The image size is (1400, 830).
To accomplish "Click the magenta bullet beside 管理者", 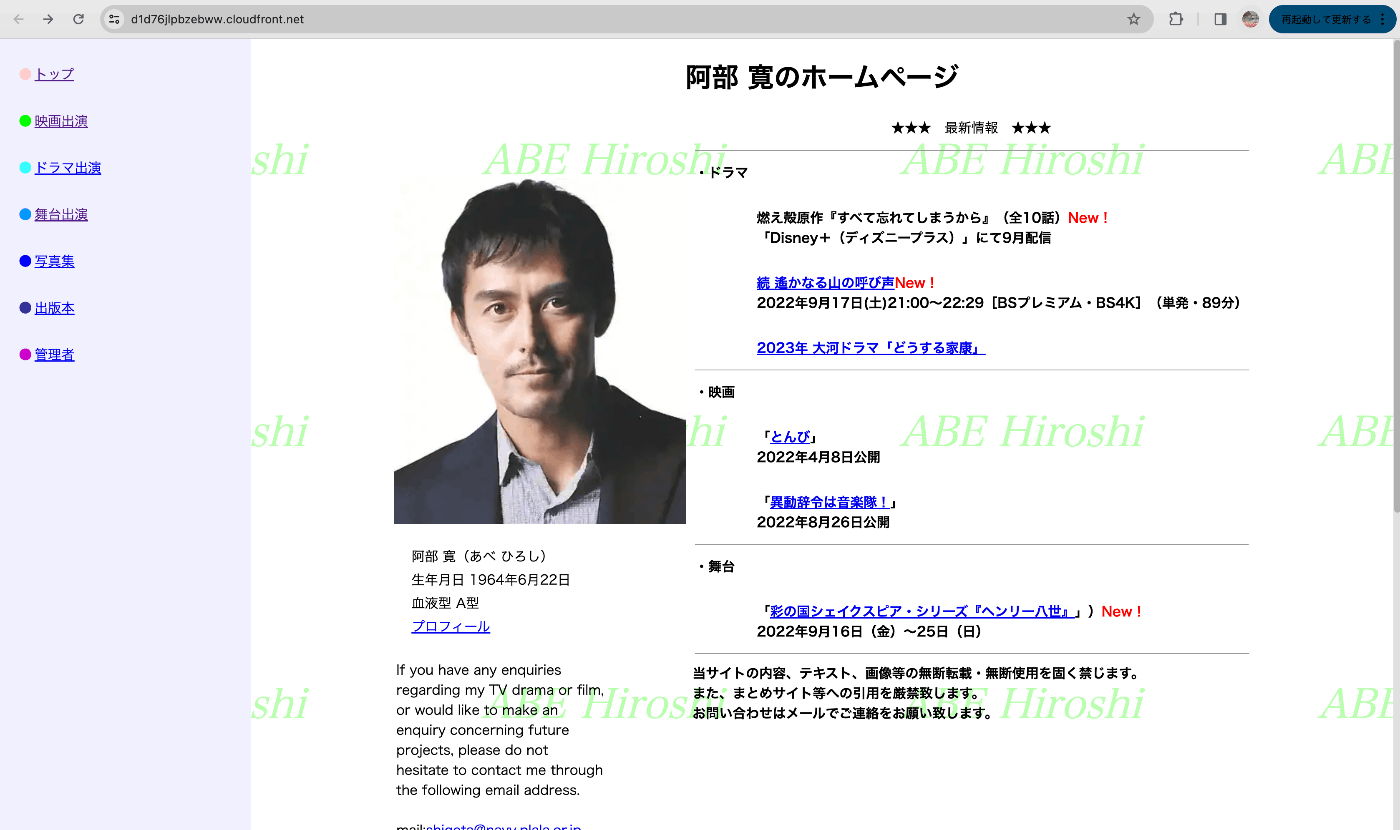I will [25, 355].
